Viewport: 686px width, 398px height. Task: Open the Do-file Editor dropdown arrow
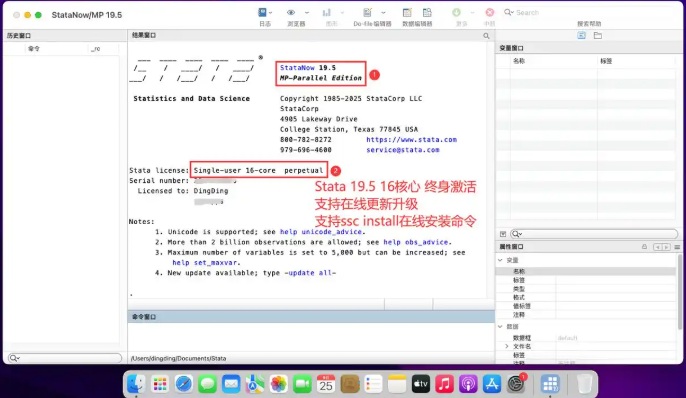point(383,13)
